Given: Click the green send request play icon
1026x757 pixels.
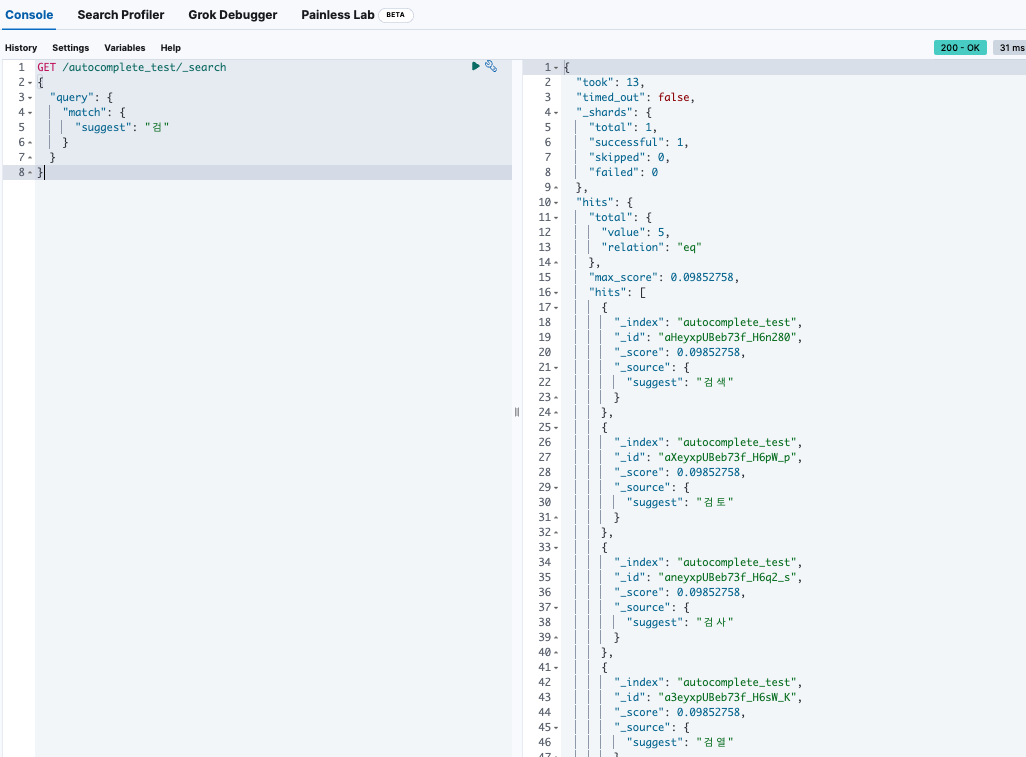Looking at the screenshot, I should point(476,66).
